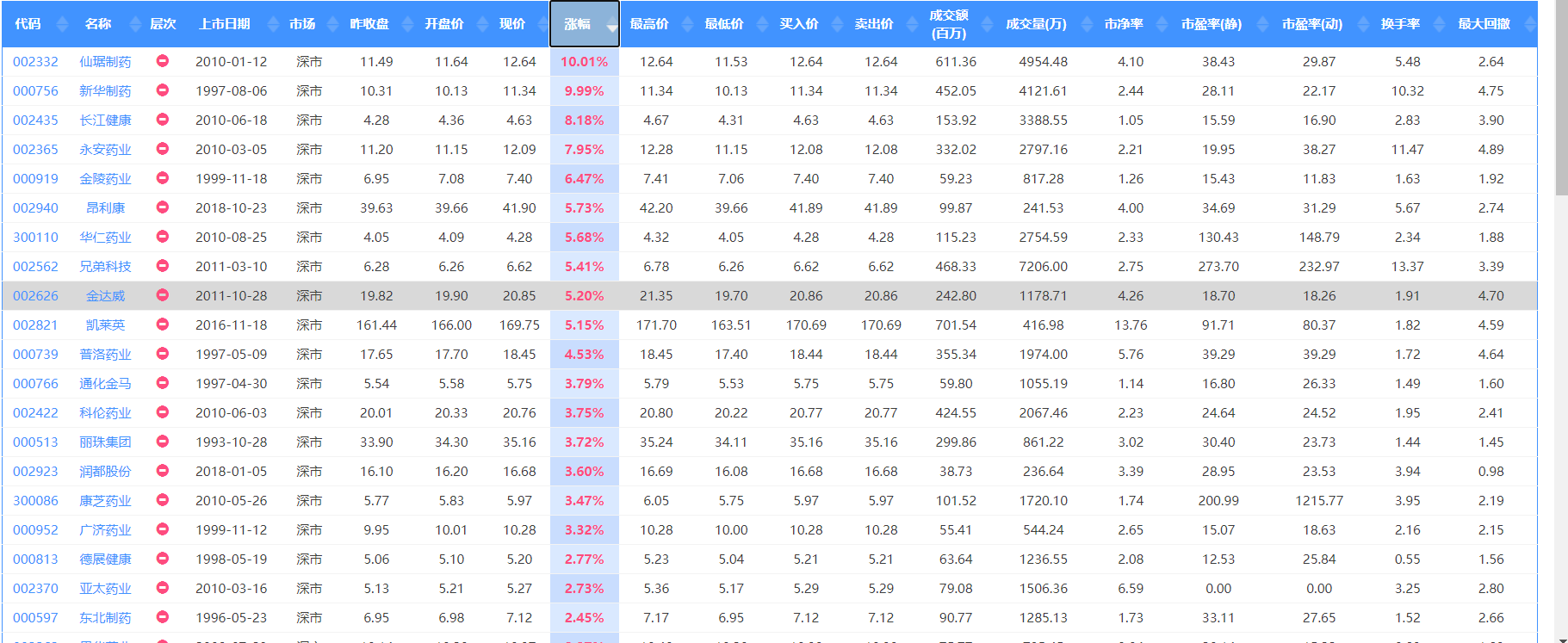Click the 10.01% gain cell for 仙琚制药
Screen dimensions: 1568x643
point(584,62)
